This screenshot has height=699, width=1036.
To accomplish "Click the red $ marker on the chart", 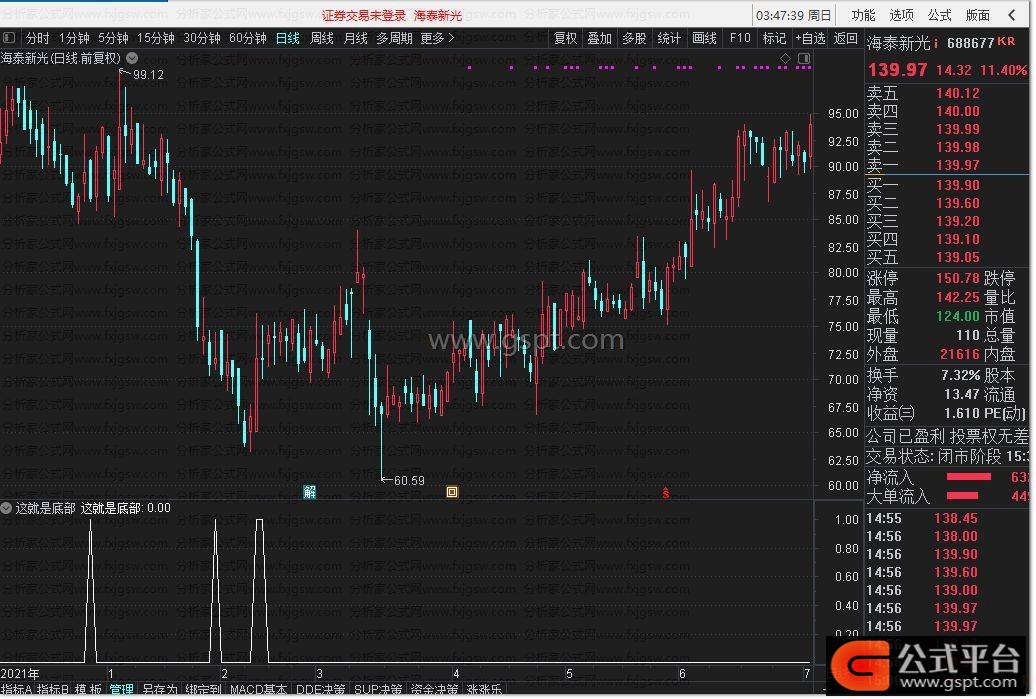I will pos(666,493).
